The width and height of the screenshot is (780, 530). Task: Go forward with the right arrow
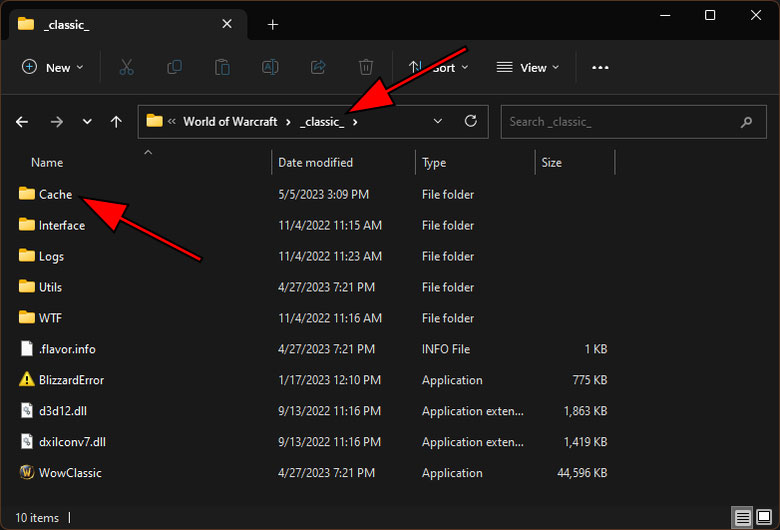click(x=57, y=121)
